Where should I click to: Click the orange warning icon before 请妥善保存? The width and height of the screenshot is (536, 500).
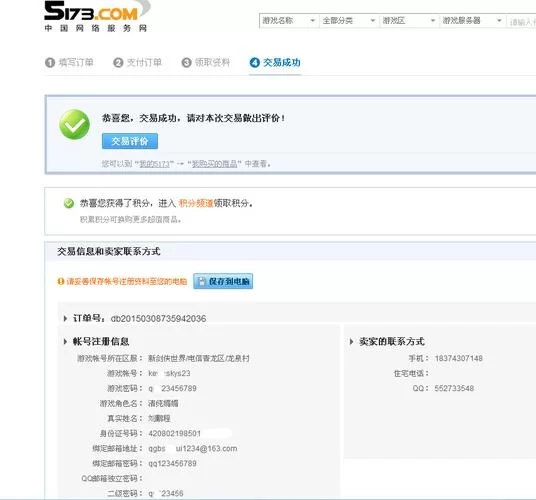pyautogui.click(x=61, y=281)
